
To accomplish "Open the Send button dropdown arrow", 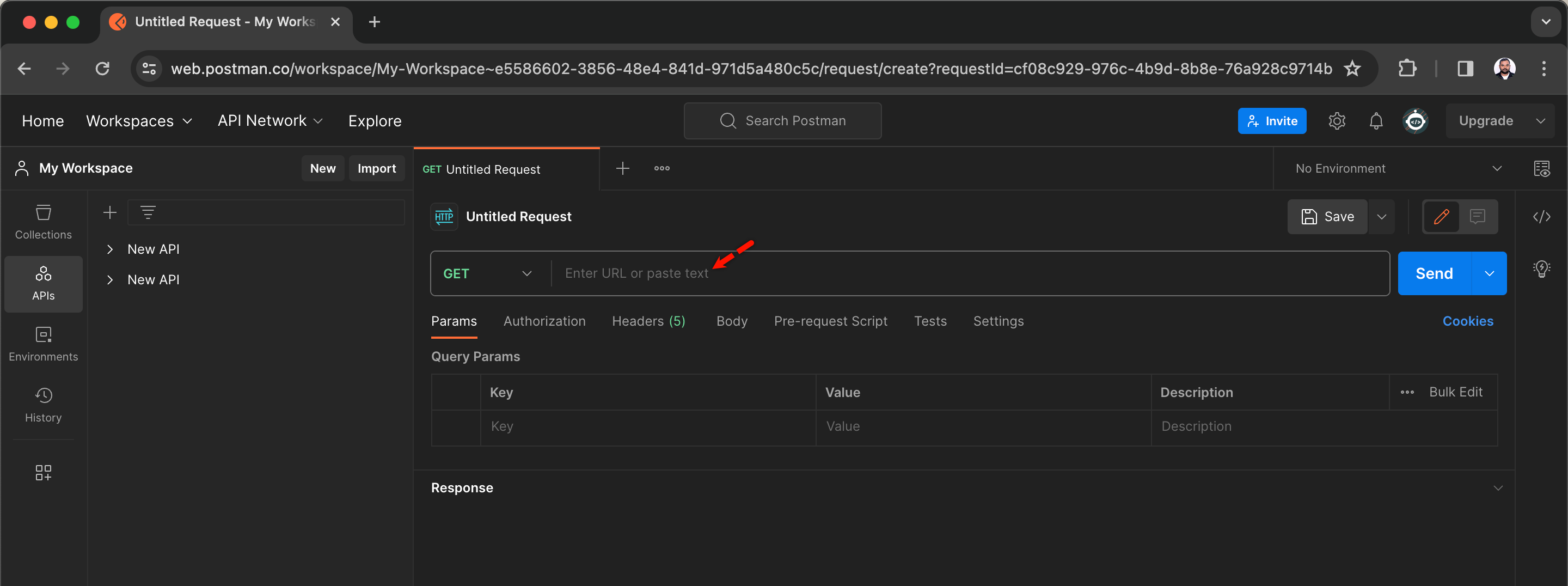I will pos(1489,273).
